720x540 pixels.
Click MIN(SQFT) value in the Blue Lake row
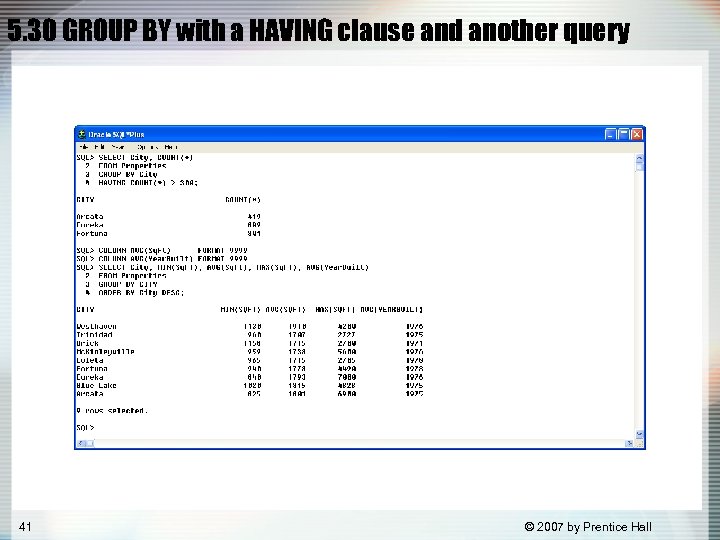pyautogui.click(x=252, y=386)
